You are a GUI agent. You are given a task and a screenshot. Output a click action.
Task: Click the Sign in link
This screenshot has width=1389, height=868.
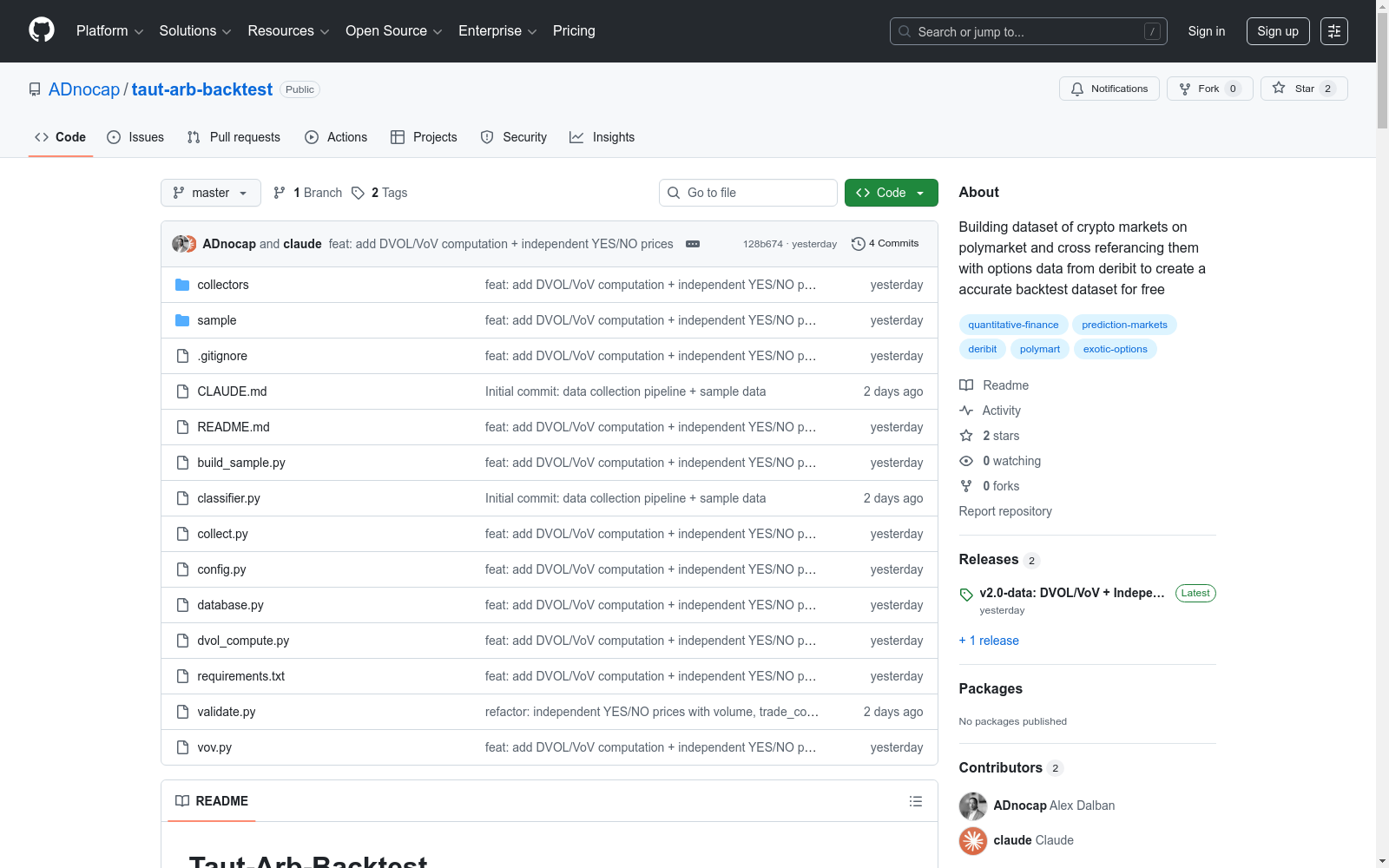(1207, 31)
